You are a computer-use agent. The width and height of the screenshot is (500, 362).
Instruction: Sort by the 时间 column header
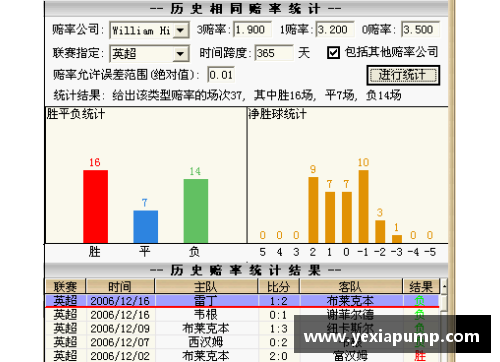coord(120,286)
